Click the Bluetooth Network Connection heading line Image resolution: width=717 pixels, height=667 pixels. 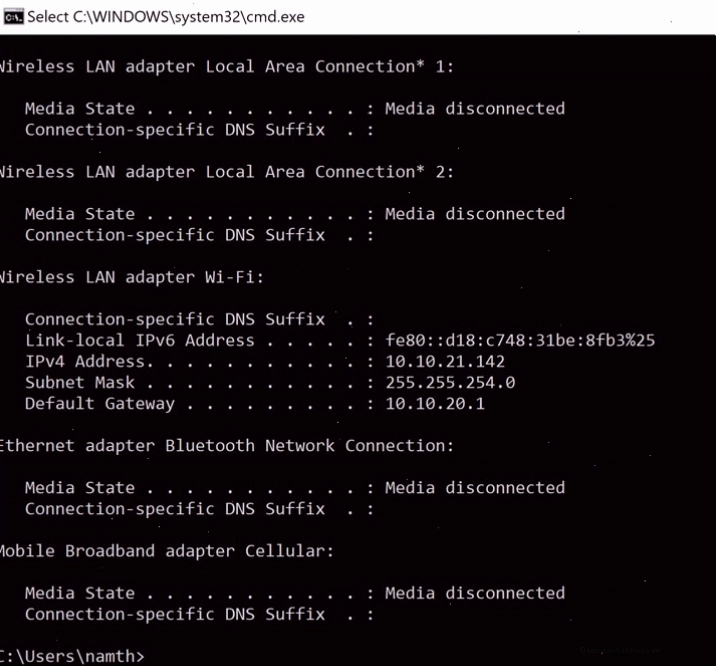point(226,446)
